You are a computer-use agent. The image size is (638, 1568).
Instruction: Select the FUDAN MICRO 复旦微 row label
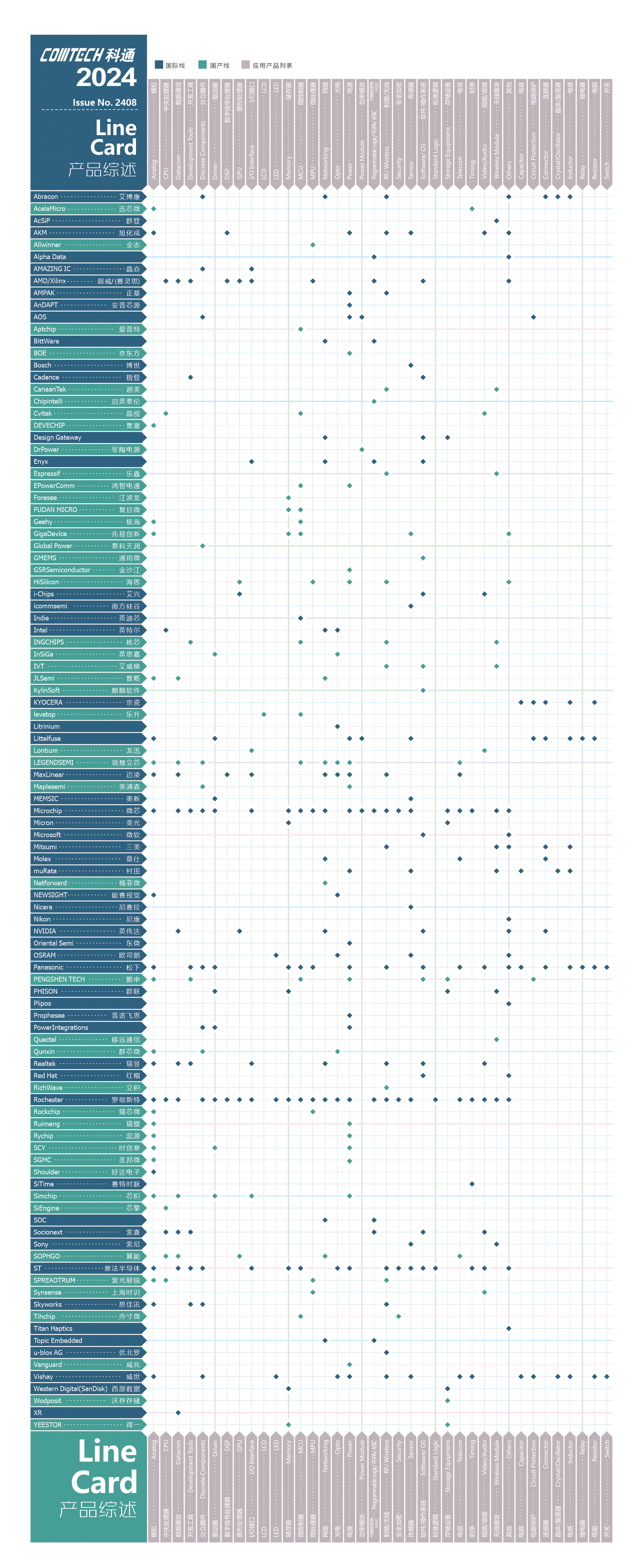coord(88,510)
